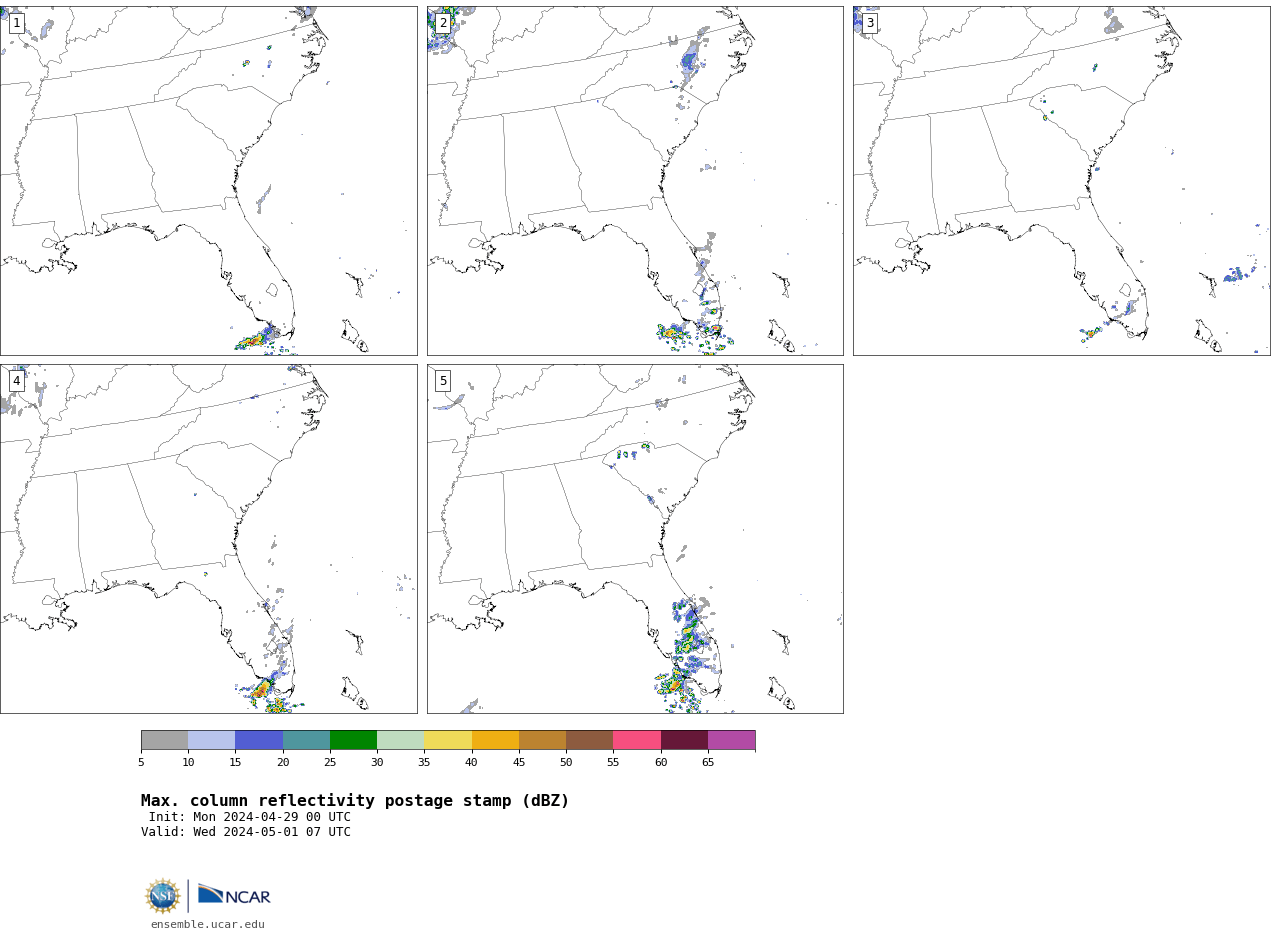Click the pink 55-60 dBZ swatch
Viewport: 1280px width, 936px height.
[x=637, y=740]
